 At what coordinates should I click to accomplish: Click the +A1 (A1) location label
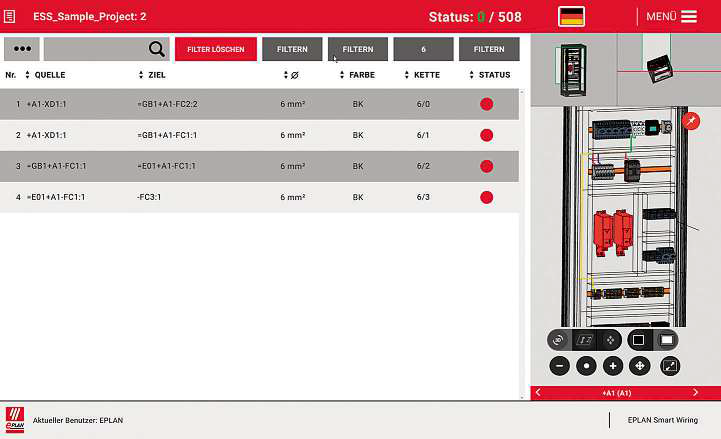pyautogui.click(x=617, y=393)
